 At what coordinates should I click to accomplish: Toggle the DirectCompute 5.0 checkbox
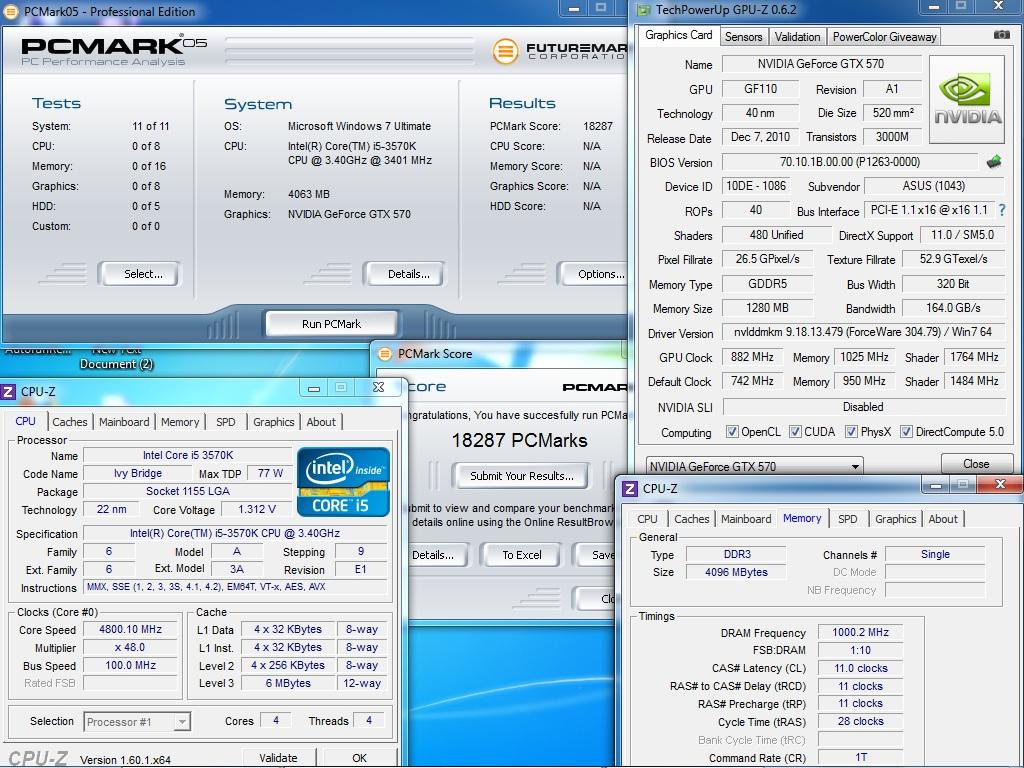[906, 432]
